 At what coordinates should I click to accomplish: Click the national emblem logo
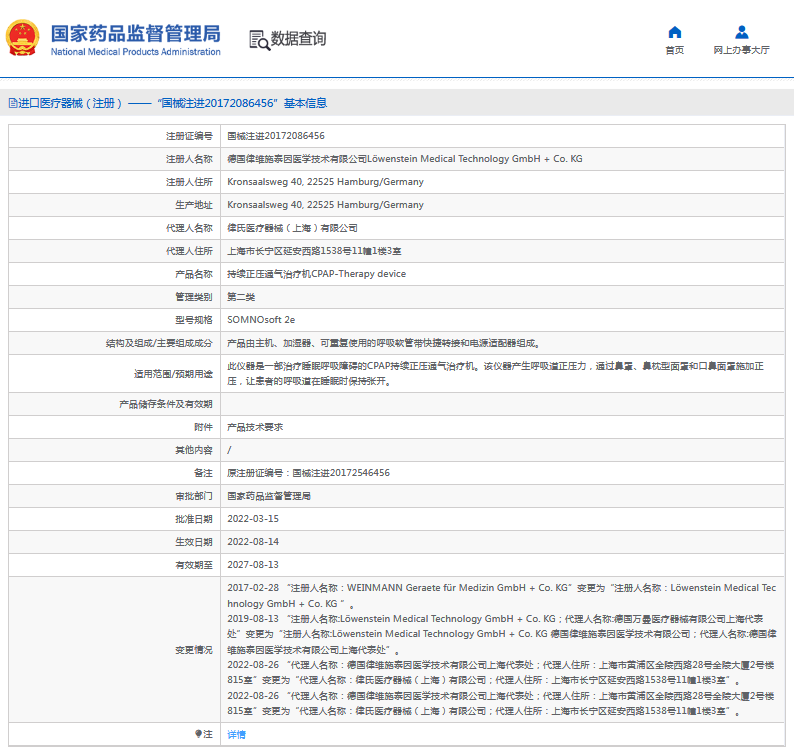pyautogui.click(x=22, y=38)
